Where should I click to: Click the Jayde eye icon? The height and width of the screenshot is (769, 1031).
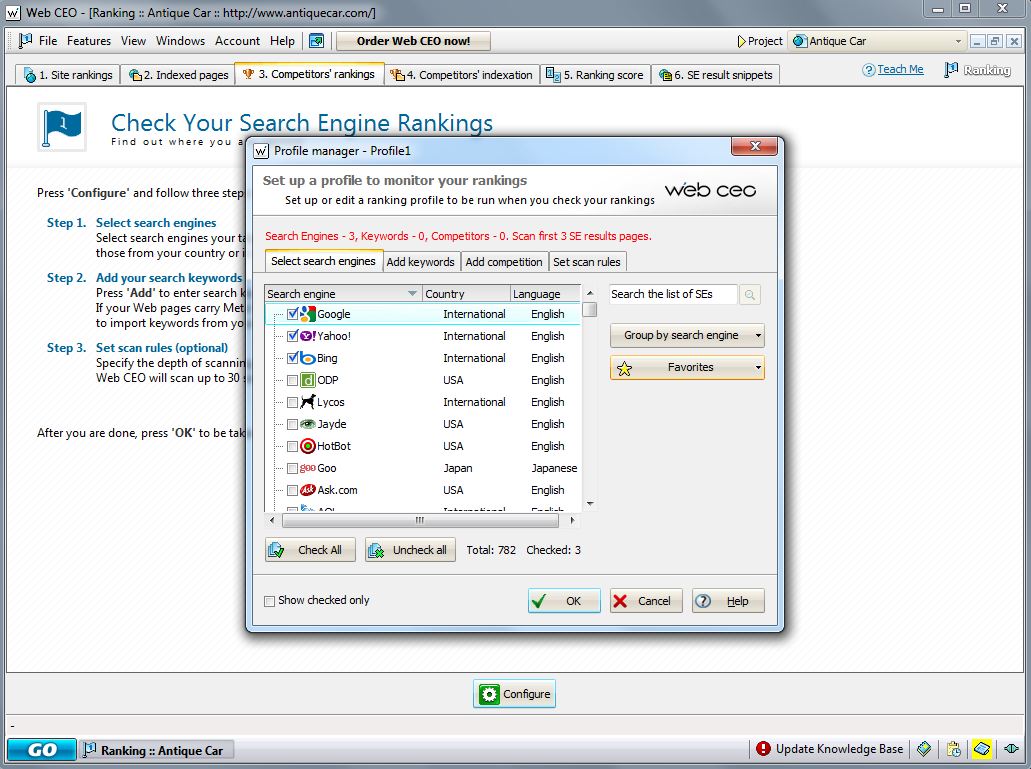tap(308, 424)
